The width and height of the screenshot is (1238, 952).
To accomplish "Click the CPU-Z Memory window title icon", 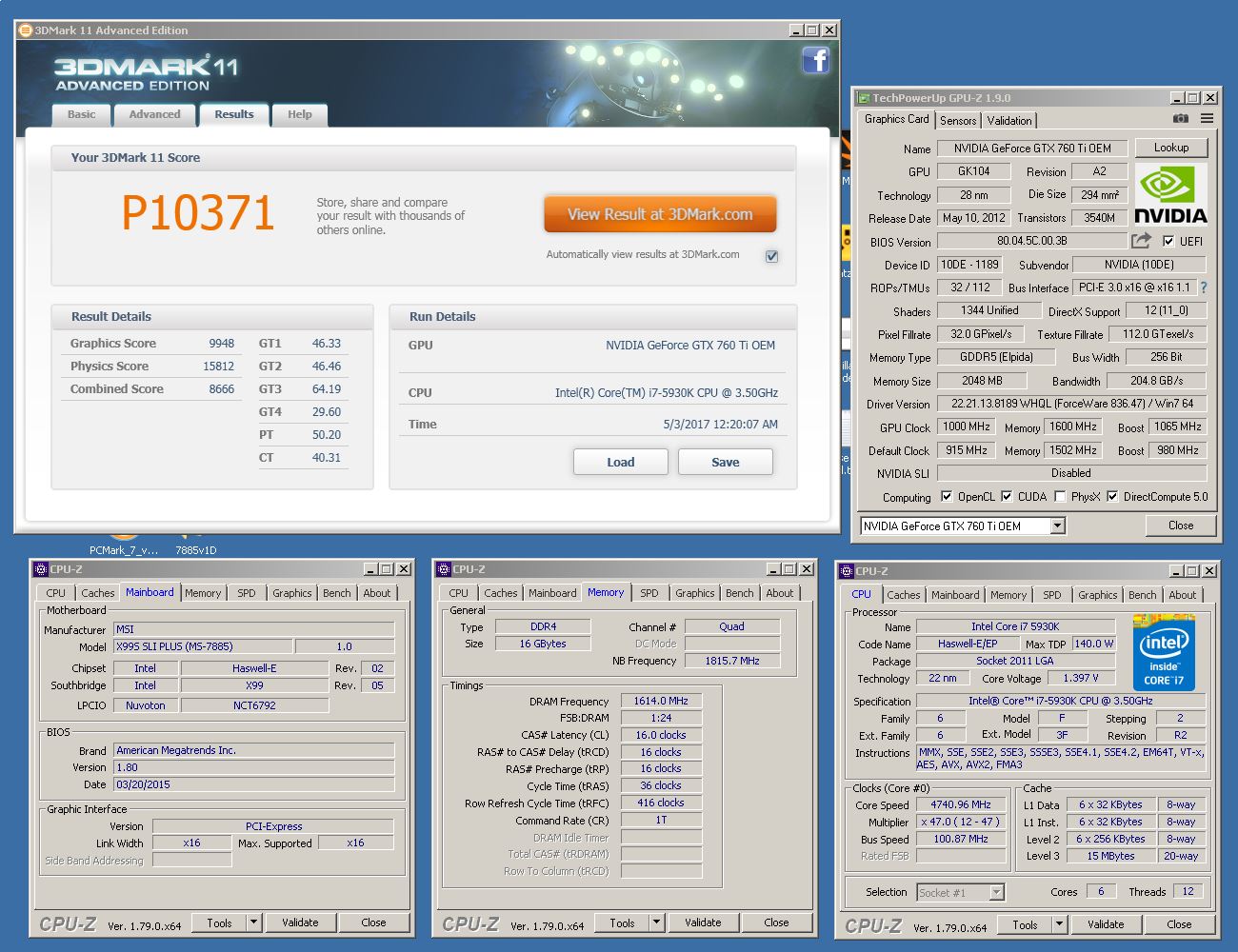I will click(x=444, y=569).
